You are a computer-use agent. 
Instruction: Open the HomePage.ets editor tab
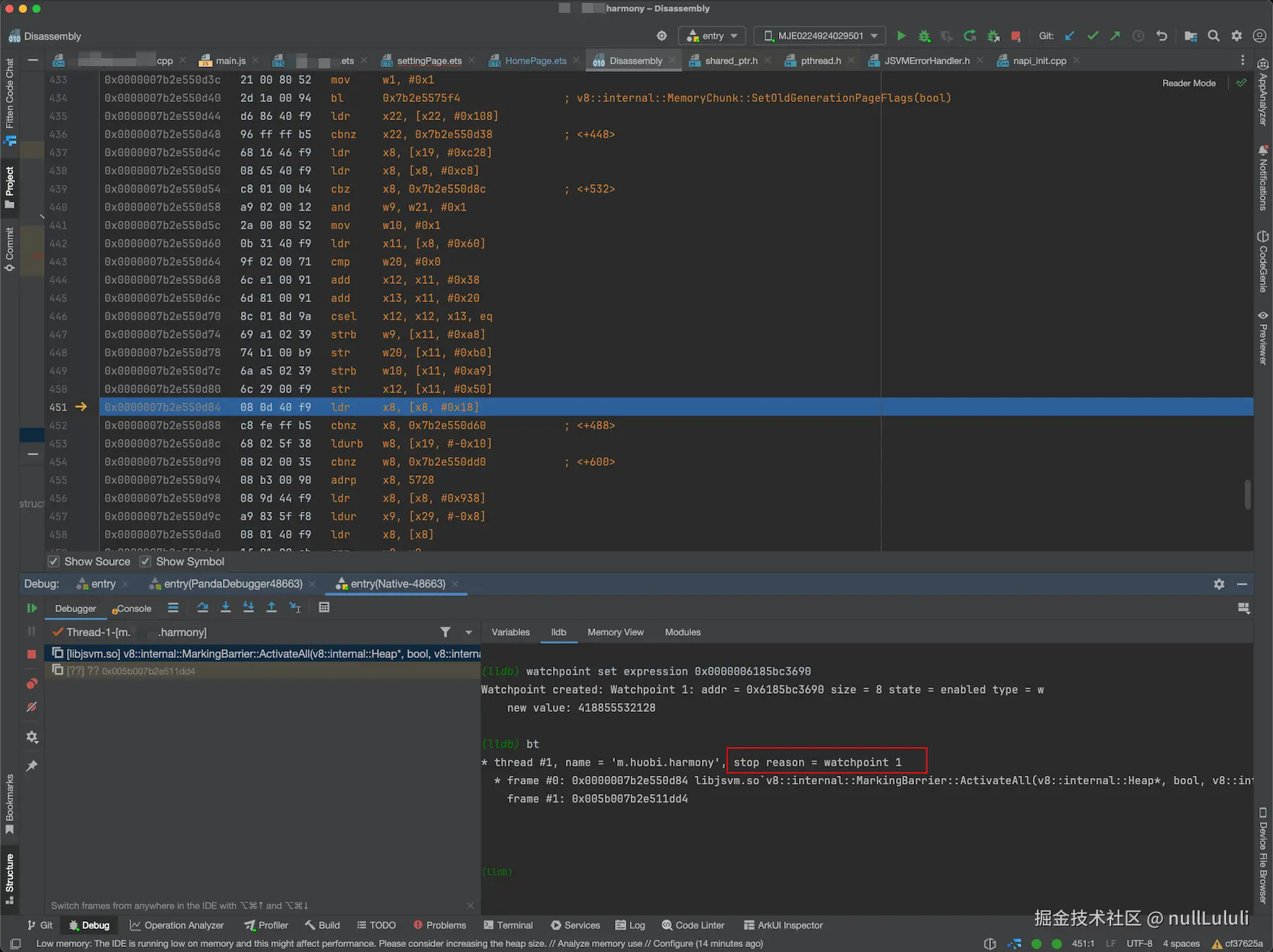click(x=535, y=61)
